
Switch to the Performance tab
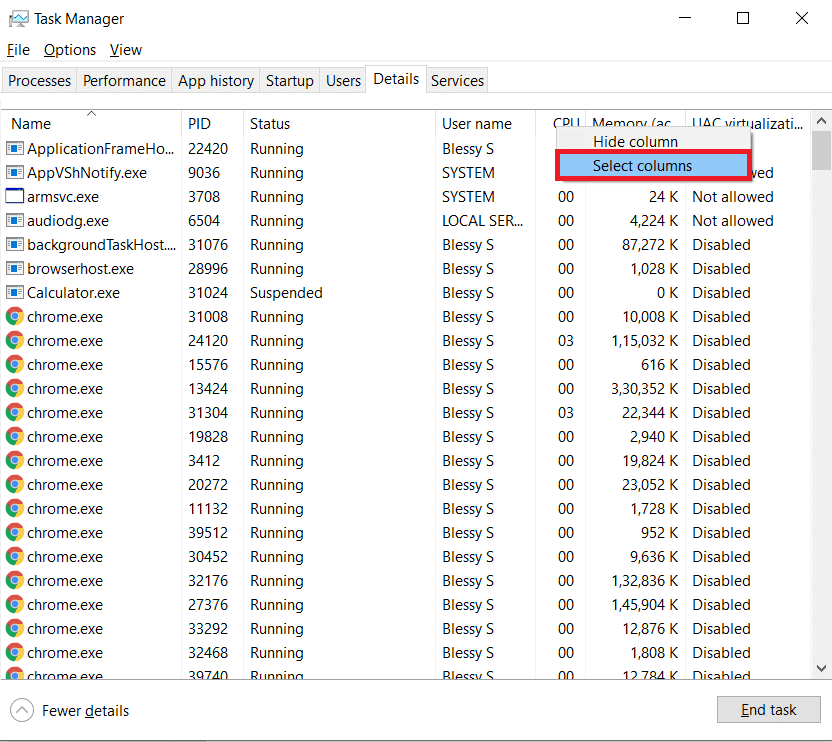tap(124, 80)
